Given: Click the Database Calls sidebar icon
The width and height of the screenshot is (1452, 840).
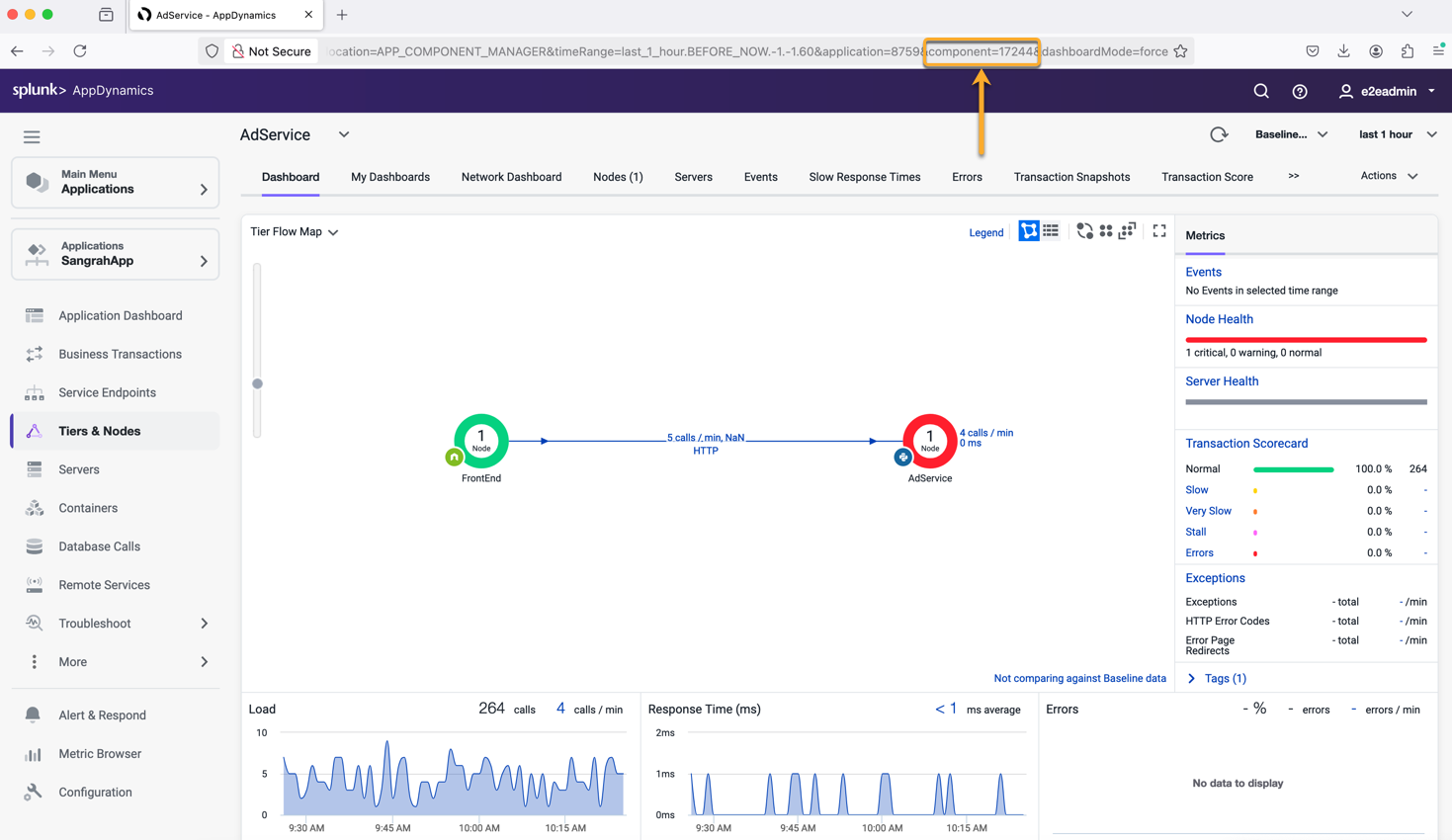Looking at the screenshot, I should 35,546.
